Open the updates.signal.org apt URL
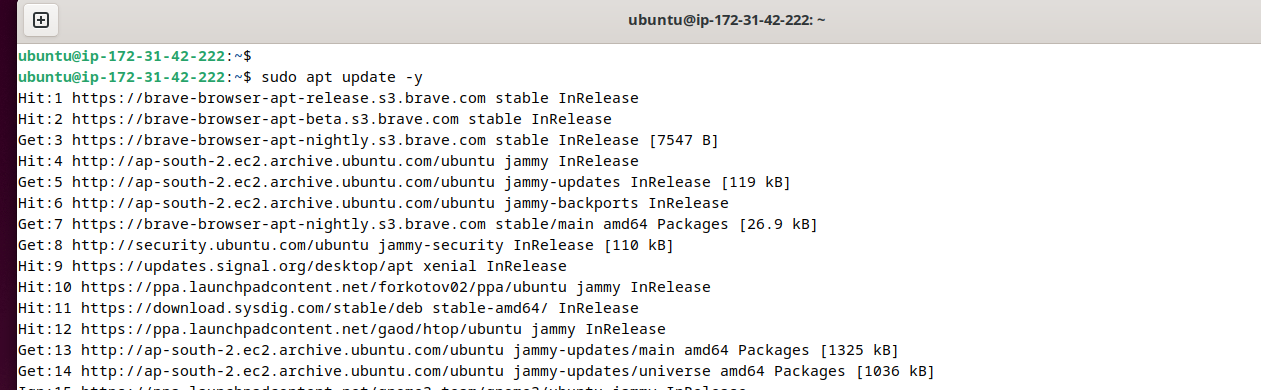Image resolution: width=1261 pixels, height=390 pixels. pos(242,266)
